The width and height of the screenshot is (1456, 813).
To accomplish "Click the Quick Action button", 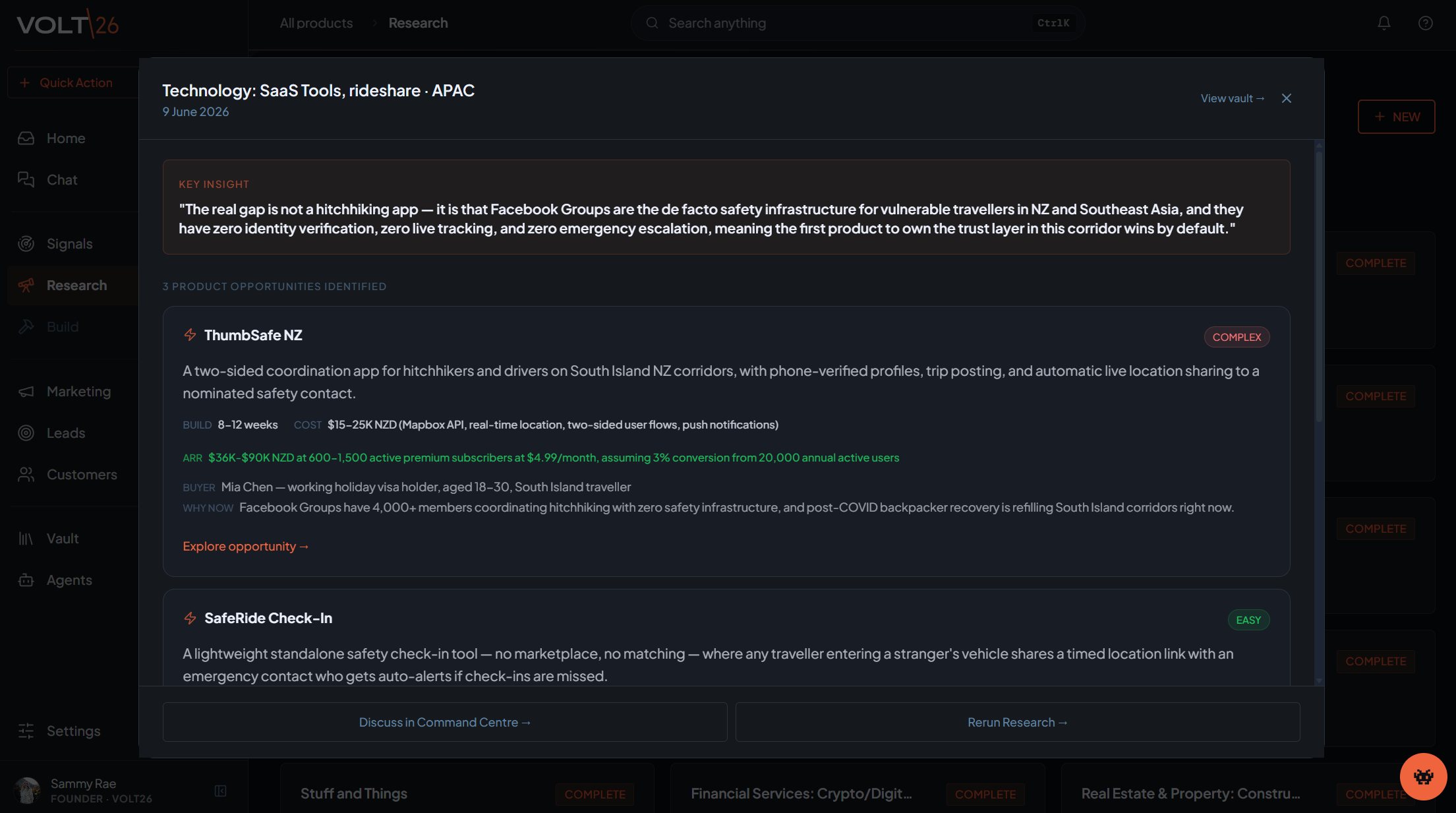I will [x=73, y=82].
